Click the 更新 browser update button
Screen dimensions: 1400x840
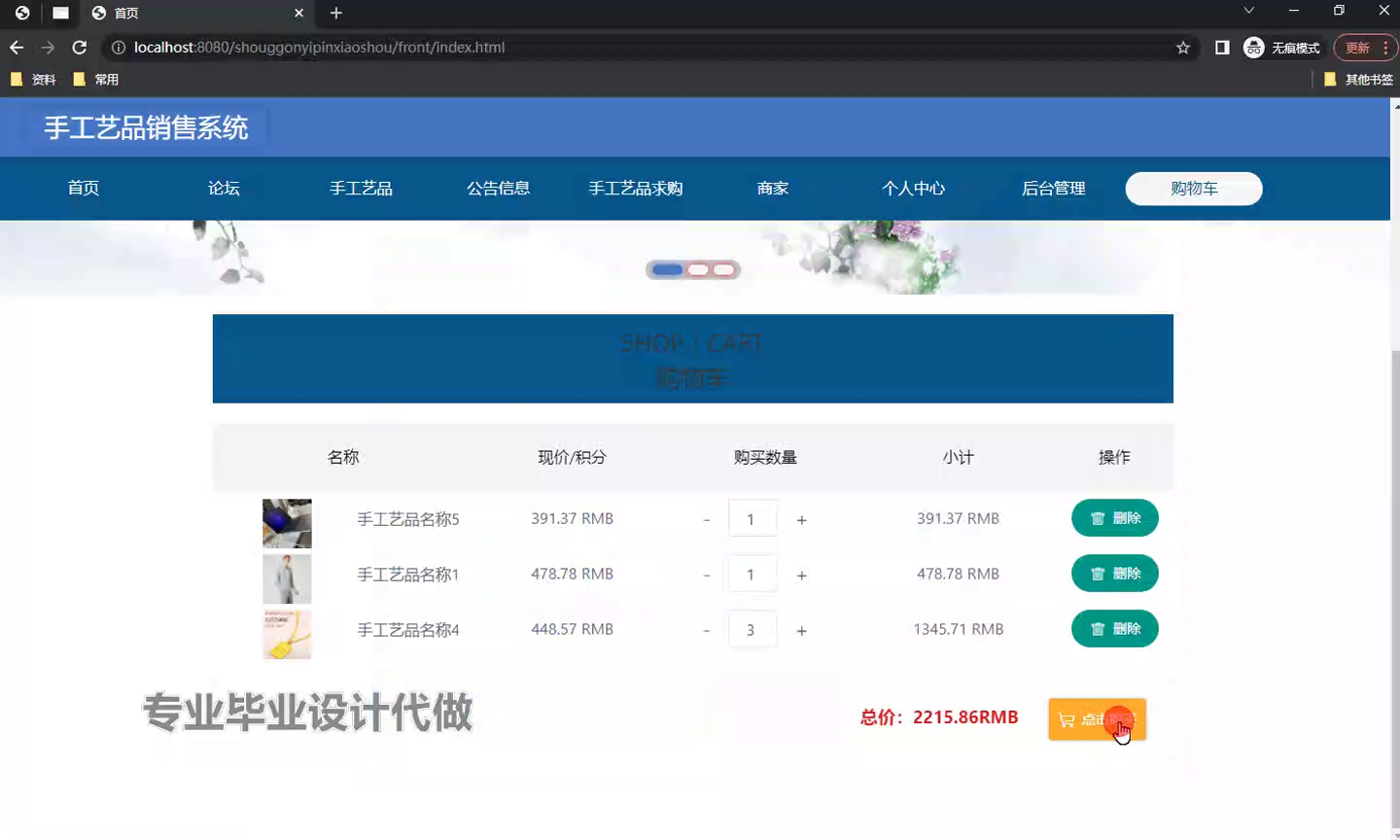pyautogui.click(x=1367, y=48)
